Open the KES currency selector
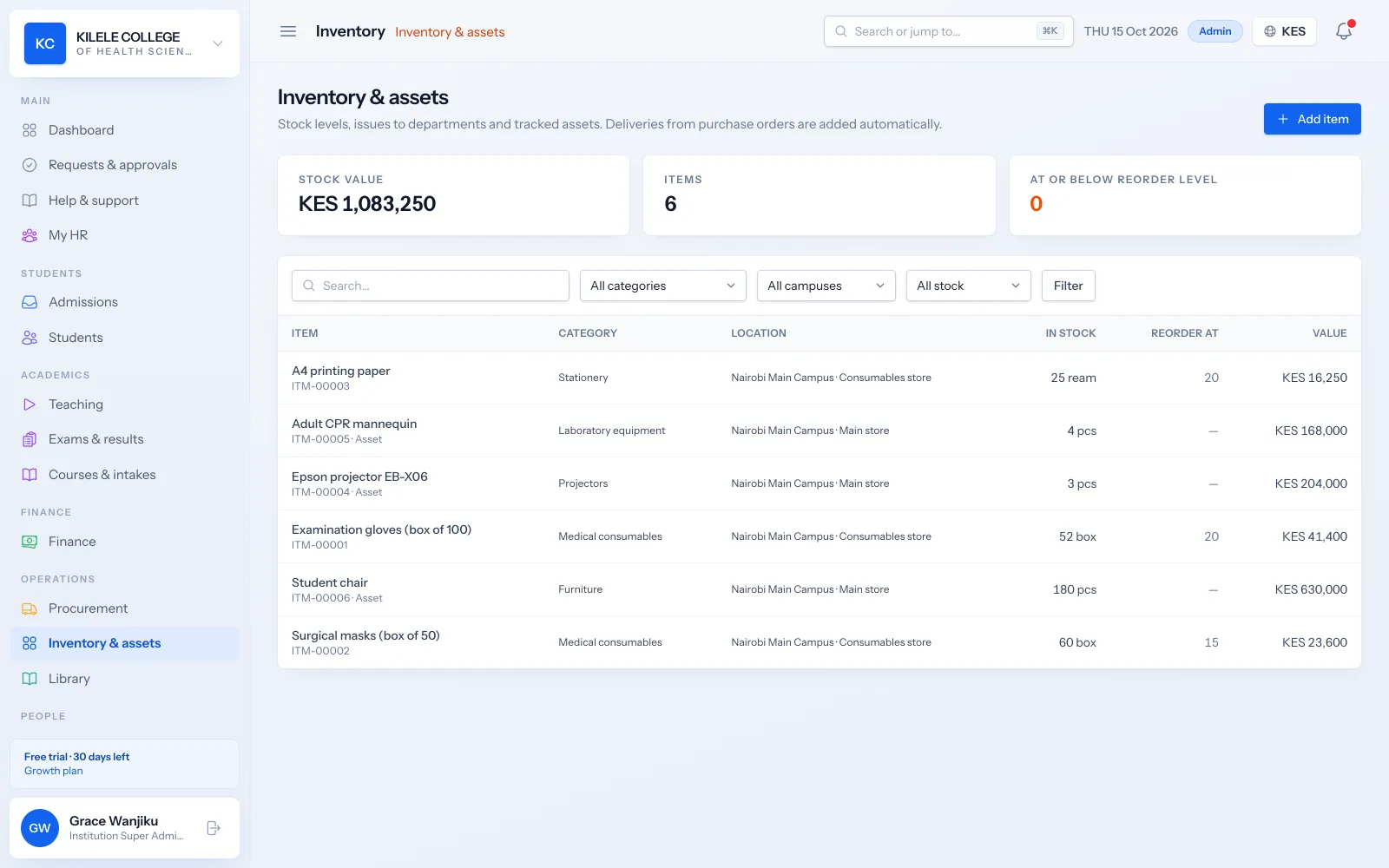 click(x=1284, y=31)
